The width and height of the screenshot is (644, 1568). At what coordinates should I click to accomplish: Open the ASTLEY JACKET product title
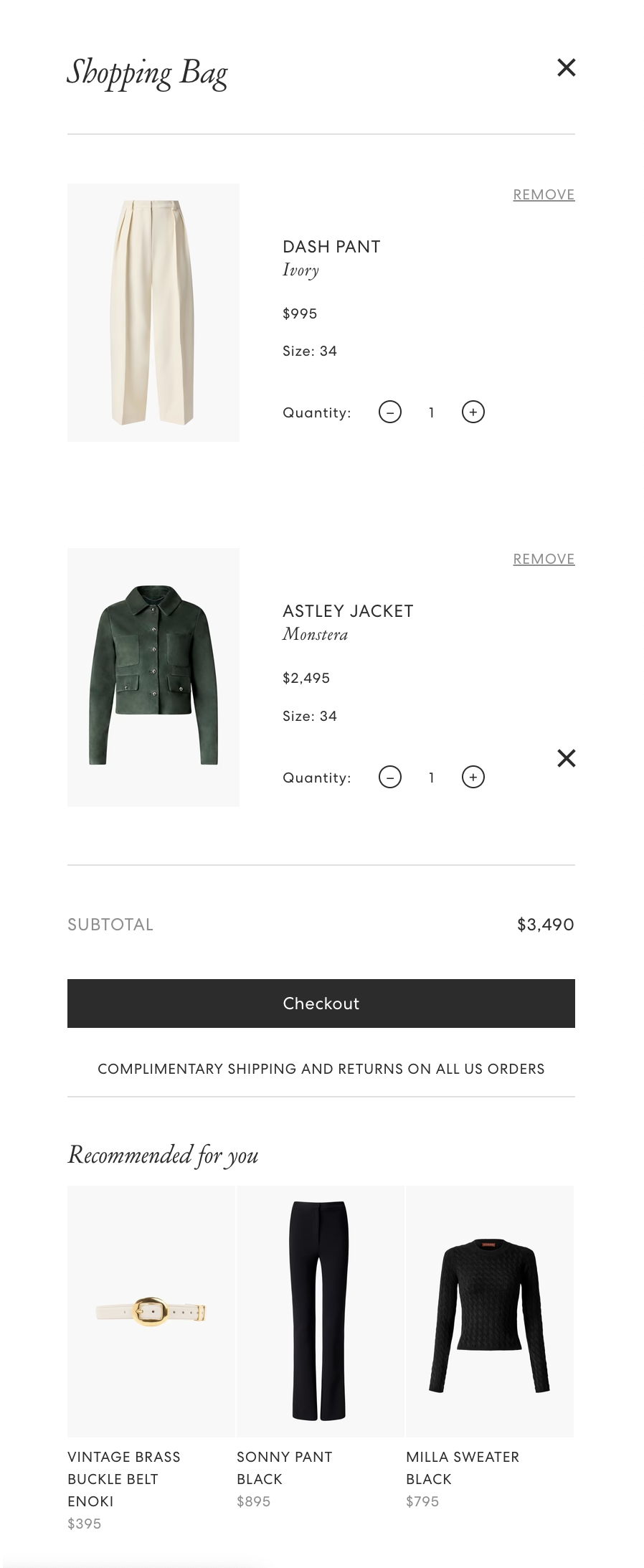pos(348,611)
